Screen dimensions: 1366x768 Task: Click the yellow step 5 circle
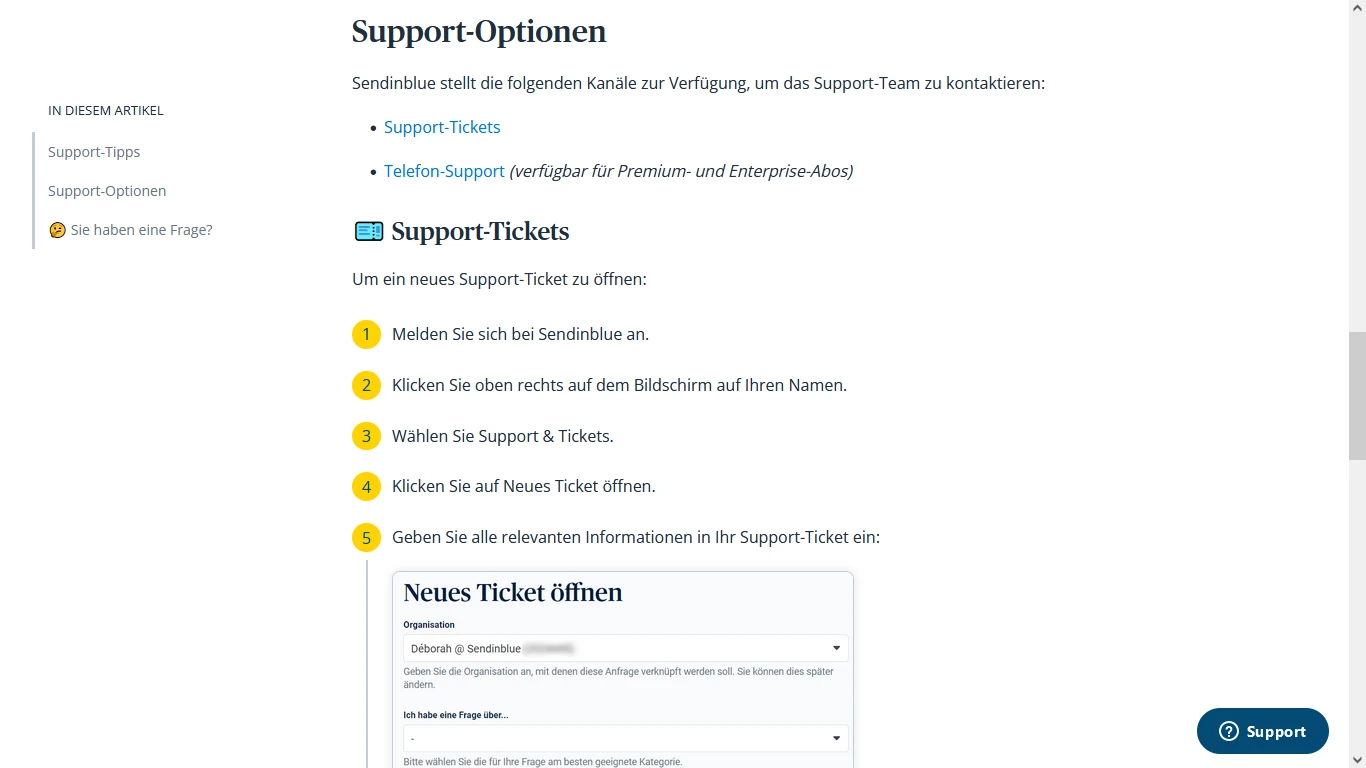click(366, 538)
